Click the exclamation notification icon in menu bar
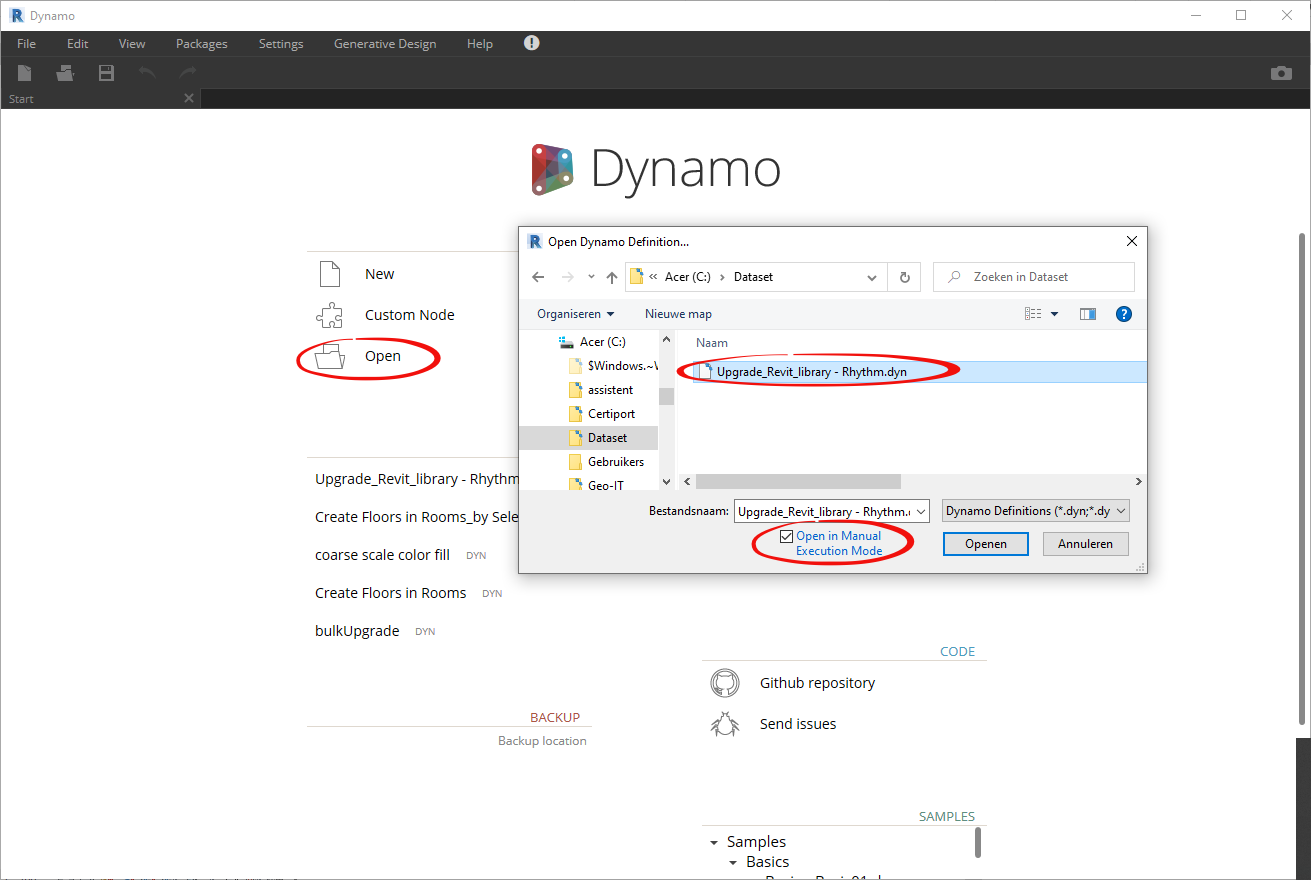The width and height of the screenshot is (1311, 880). coord(532,43)
